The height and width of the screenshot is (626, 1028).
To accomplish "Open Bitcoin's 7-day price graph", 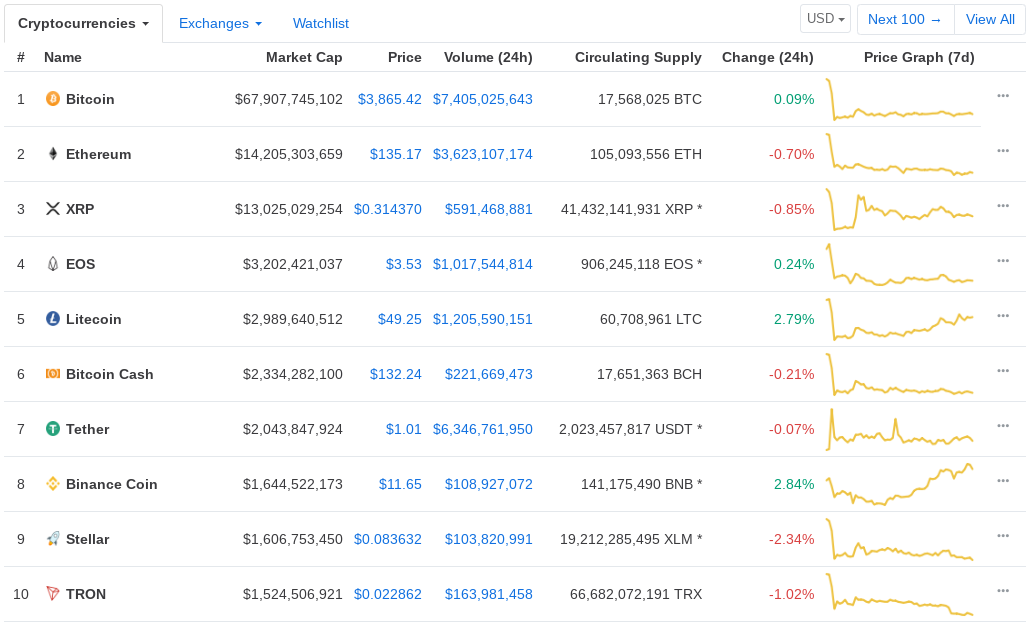I will click(x=900, y=100).
